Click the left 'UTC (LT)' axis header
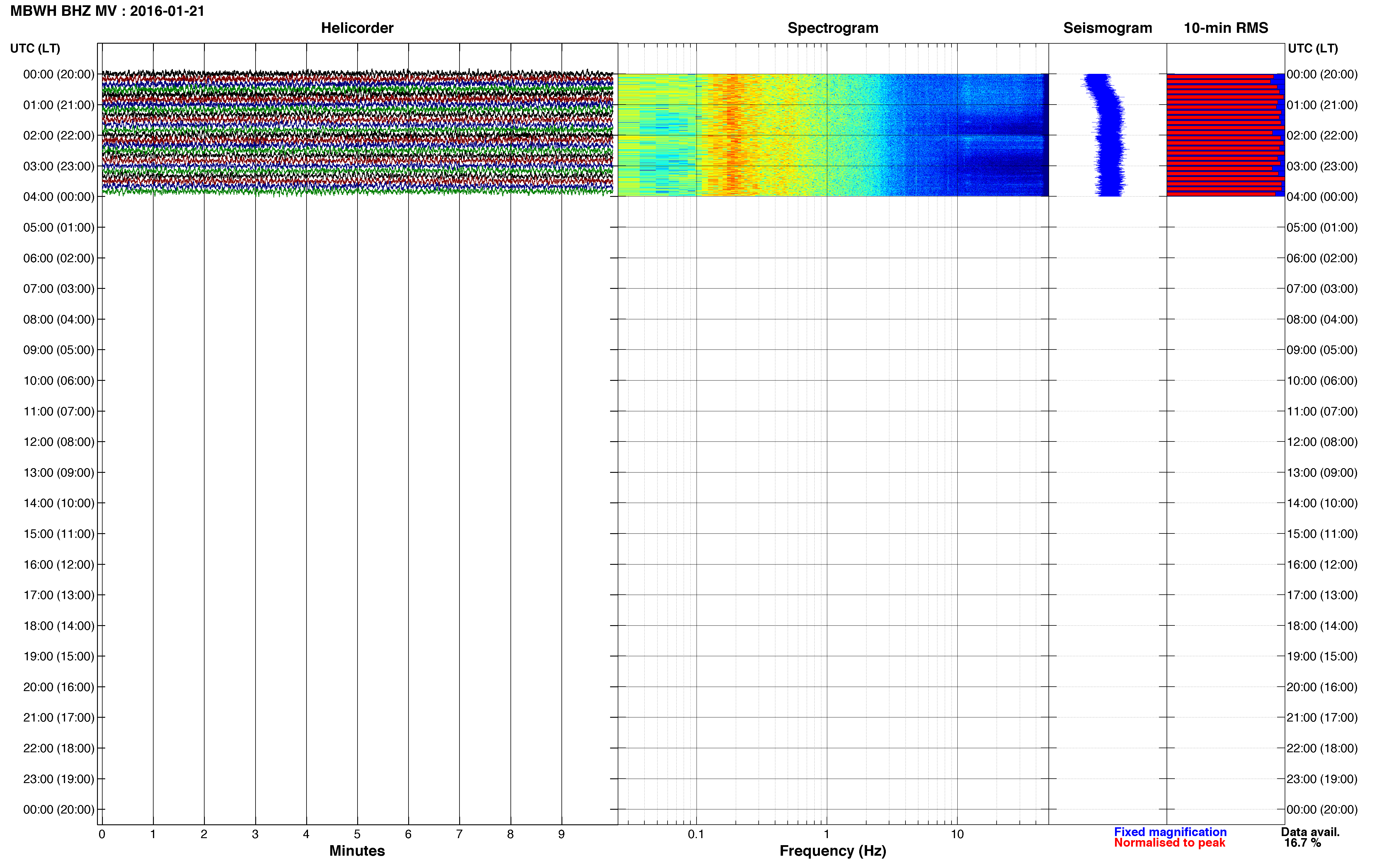Screen dimensions: 1389x868 tap(35, 48)
